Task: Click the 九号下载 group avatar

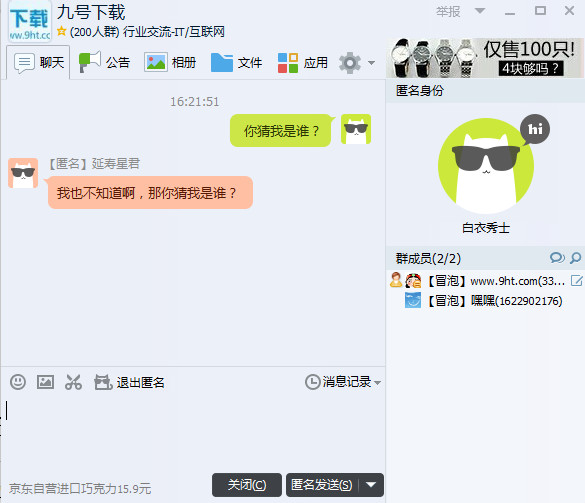Action: pyautogui.click(x=30, y=21)
